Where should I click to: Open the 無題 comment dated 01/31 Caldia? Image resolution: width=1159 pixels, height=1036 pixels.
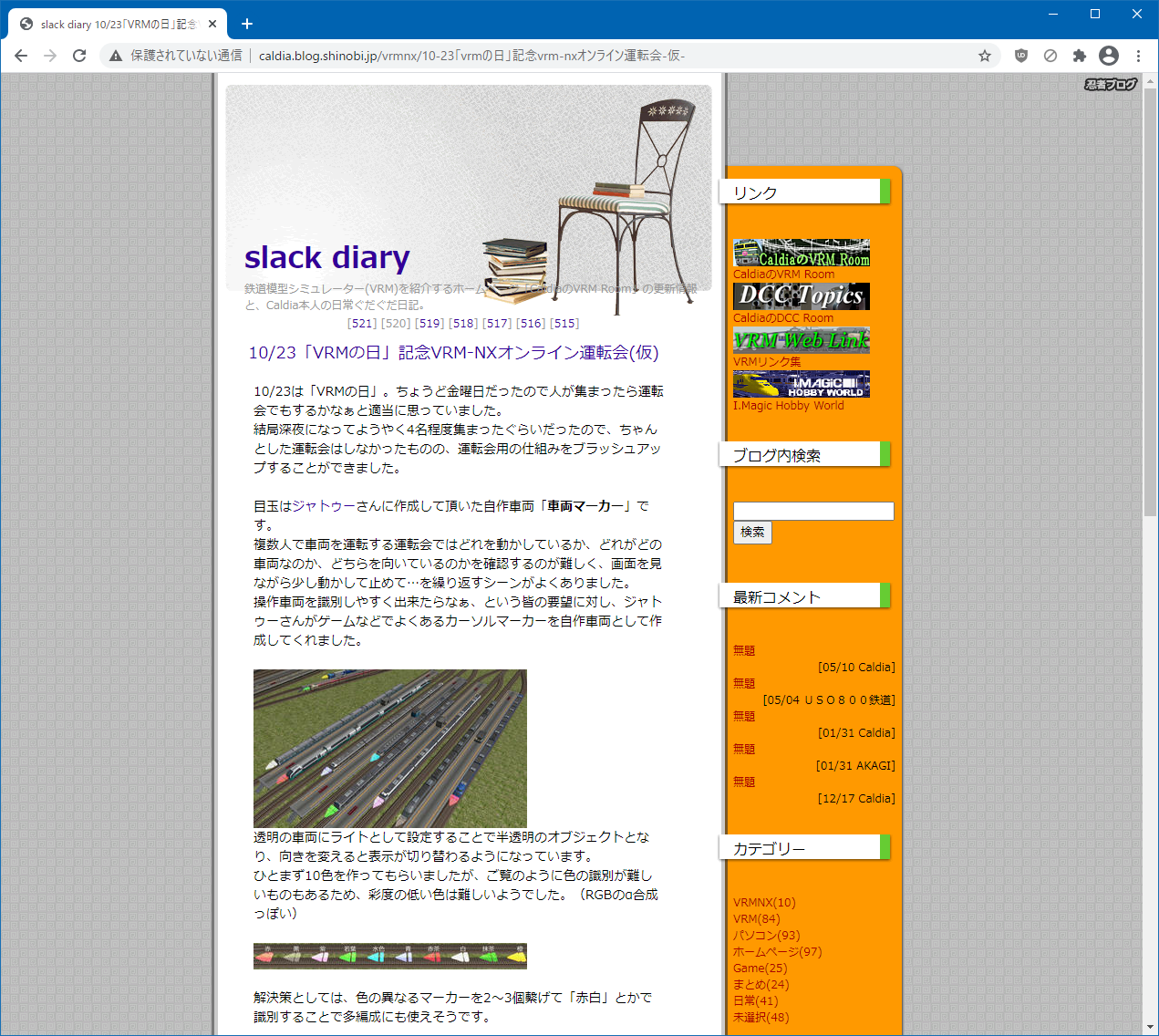[x=744, y=717]
